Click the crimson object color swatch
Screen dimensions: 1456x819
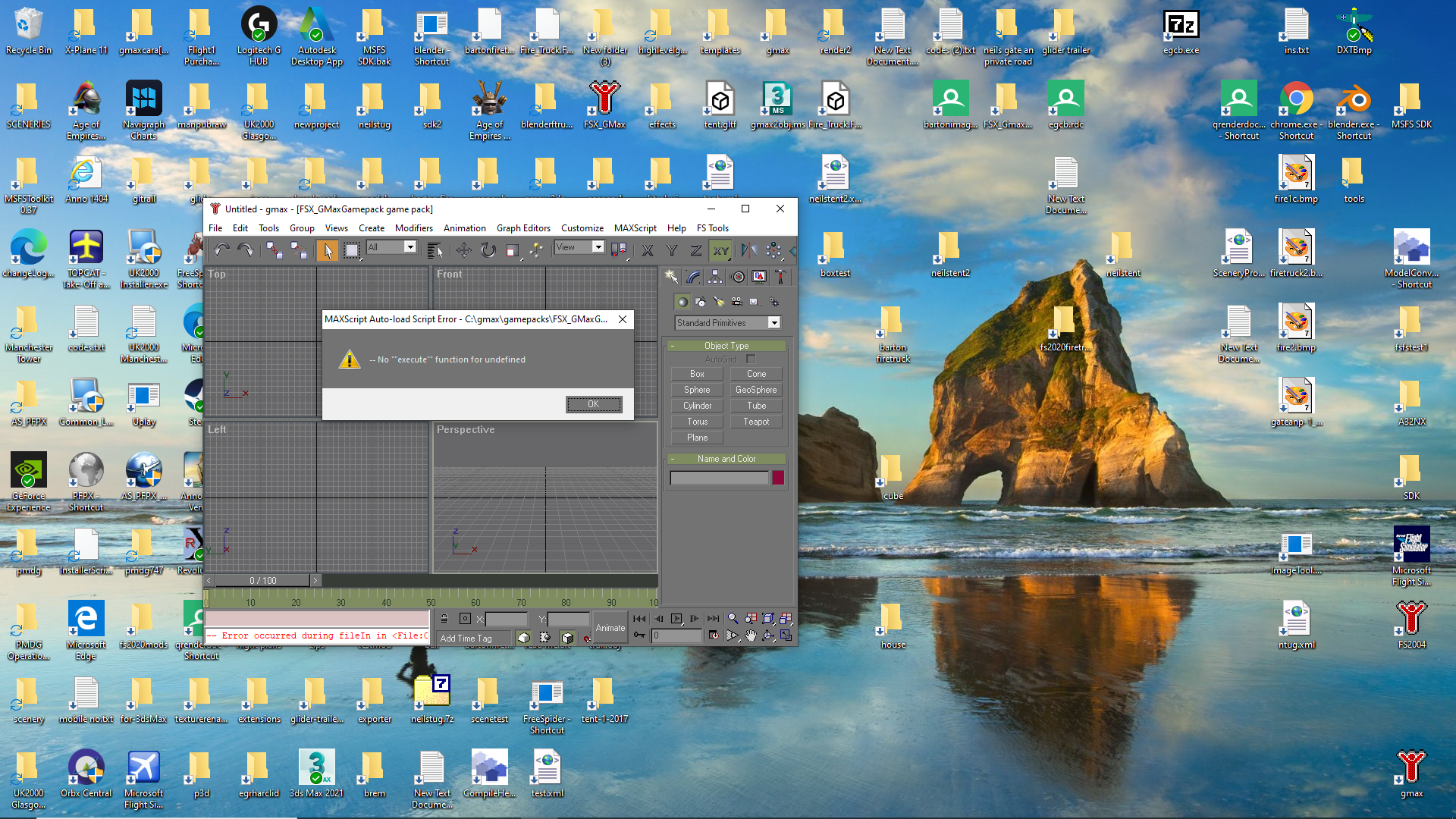778,478
